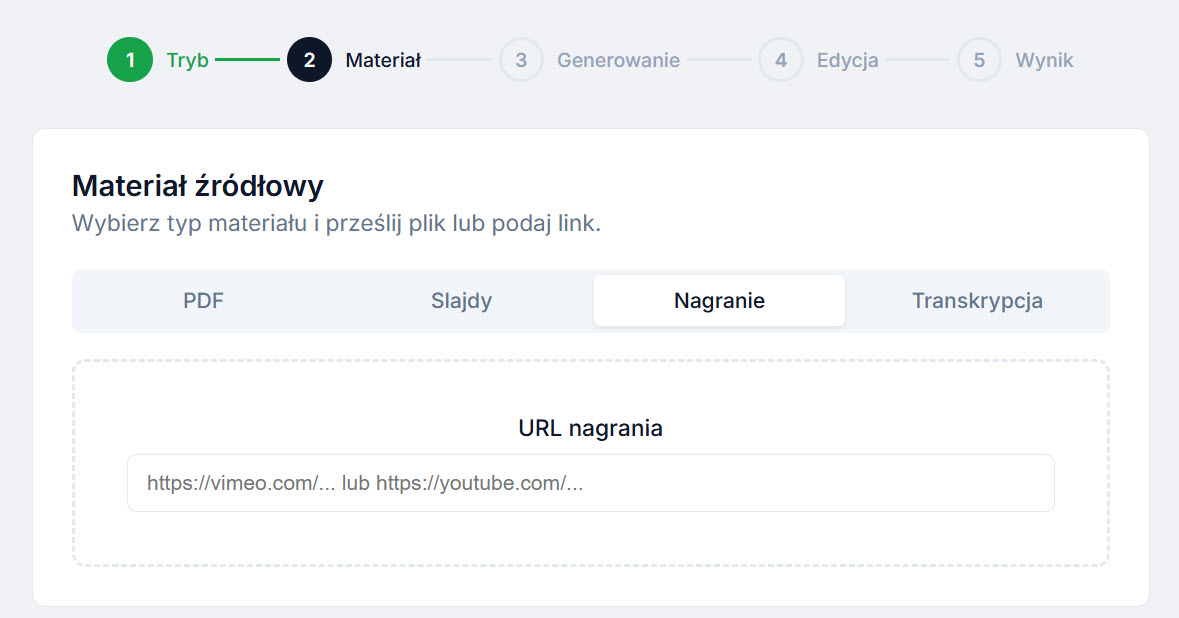Click the step 3 circle

[521, 59]
